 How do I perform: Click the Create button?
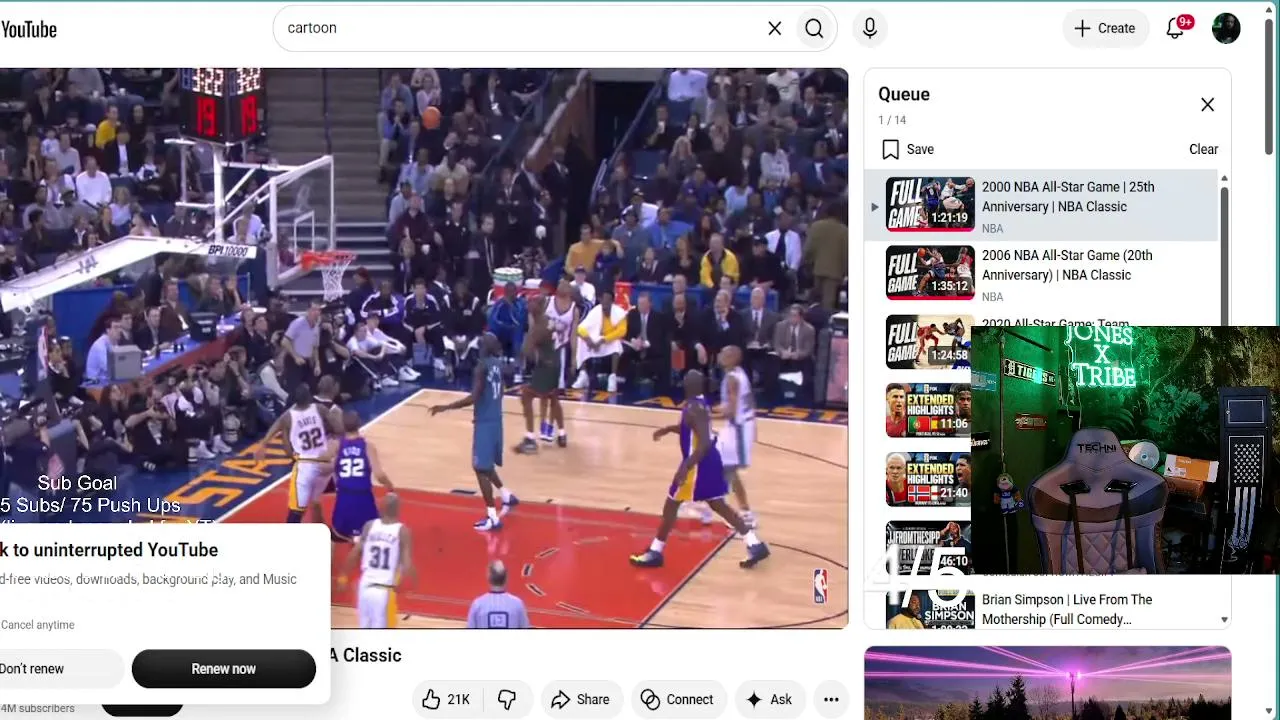click(x=1104, y=29)
